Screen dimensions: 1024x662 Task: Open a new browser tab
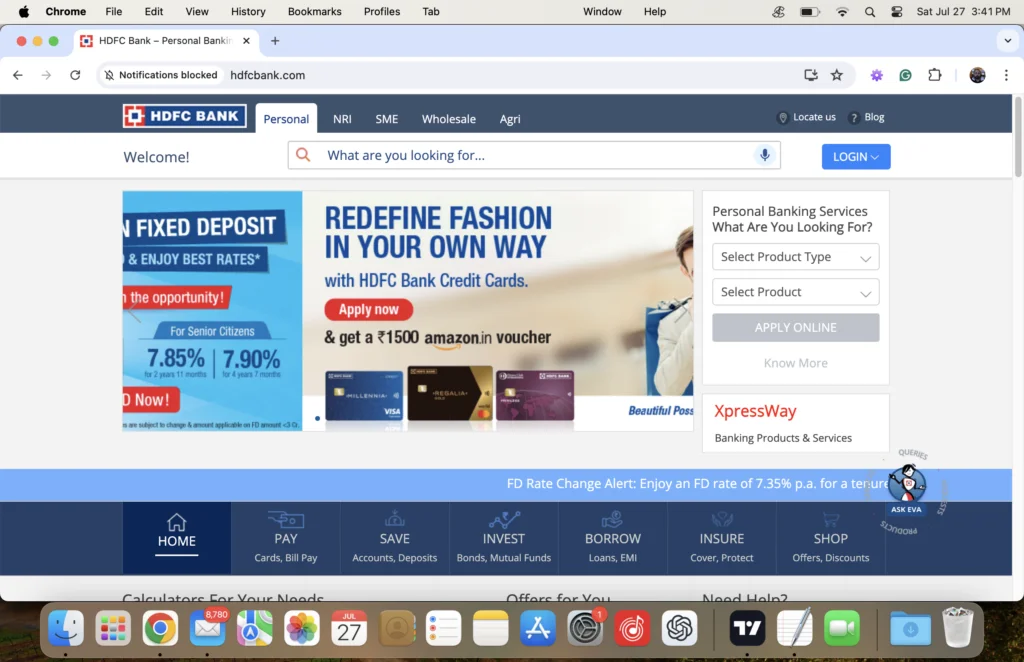[x=275, y=40]
